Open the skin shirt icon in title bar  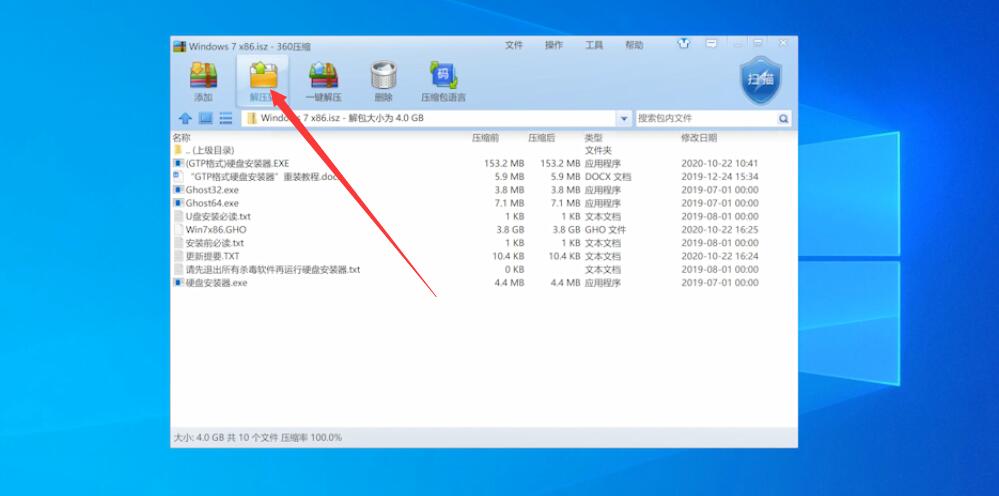click(684, 44)
